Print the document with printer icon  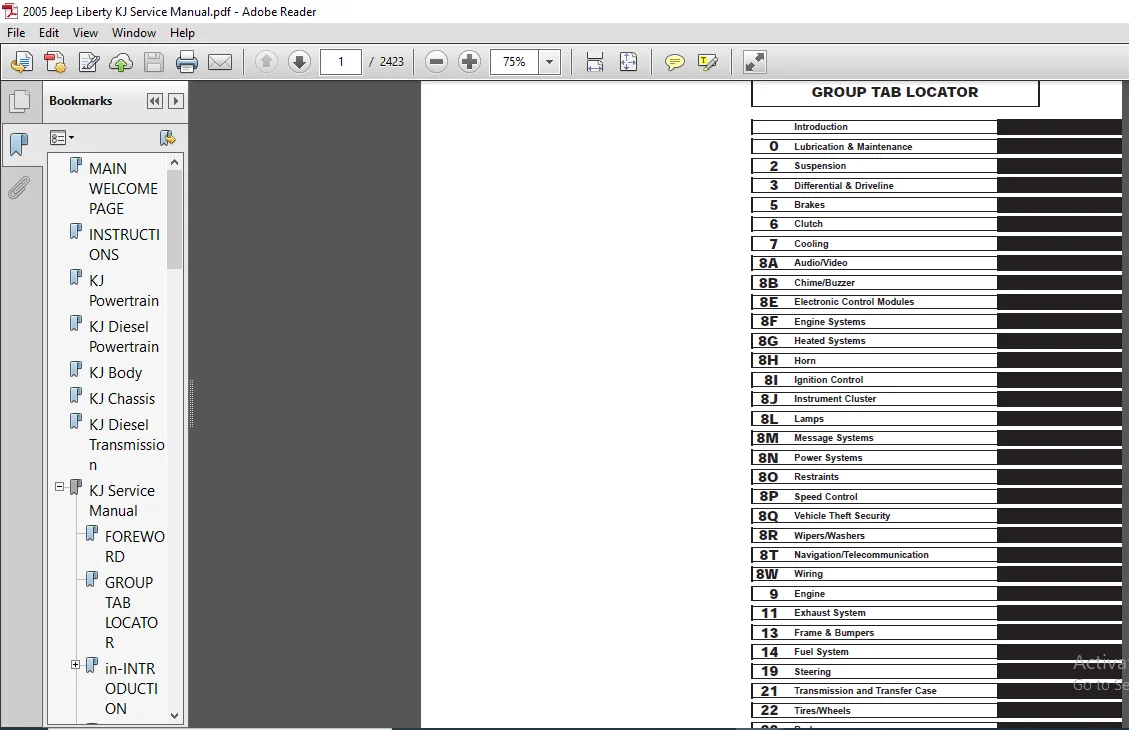pos(186,62)
